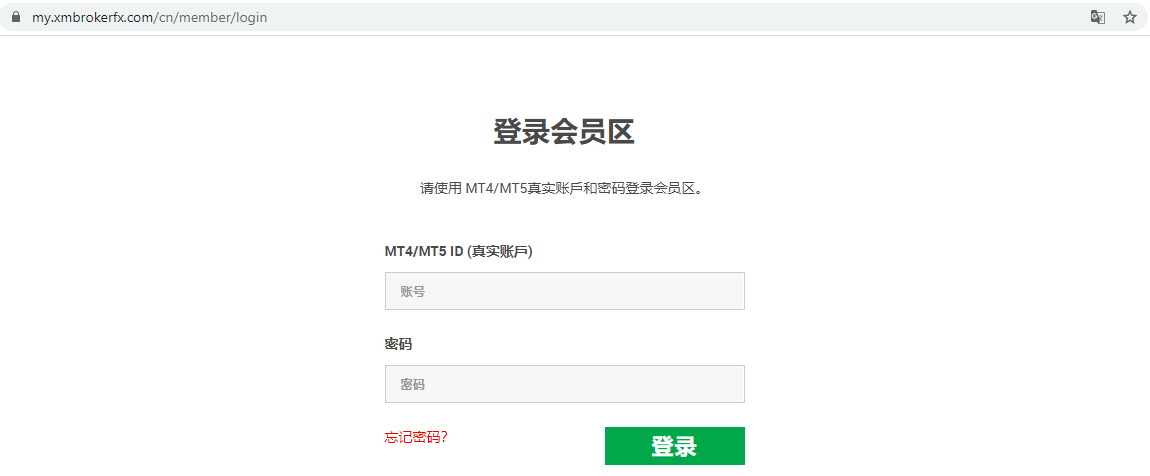The width and height of the screenshot is (1150, 476).
Task: Focus the 账号 account ID field
Action: click(x=564, y=291)
